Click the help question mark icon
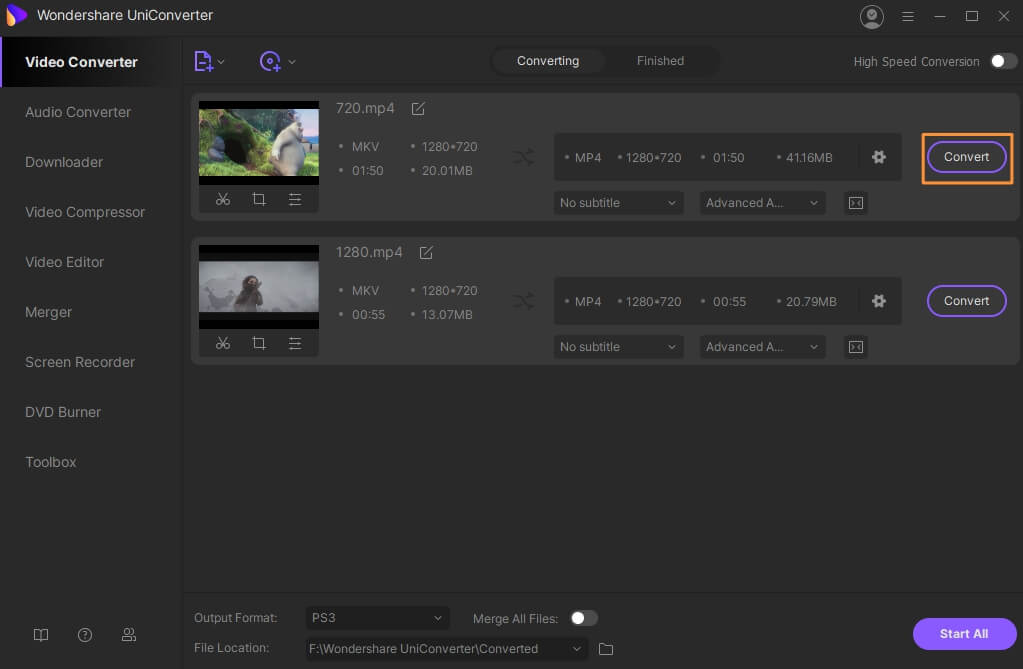This screenshot has width=1023, height=669. click(85, 635)
